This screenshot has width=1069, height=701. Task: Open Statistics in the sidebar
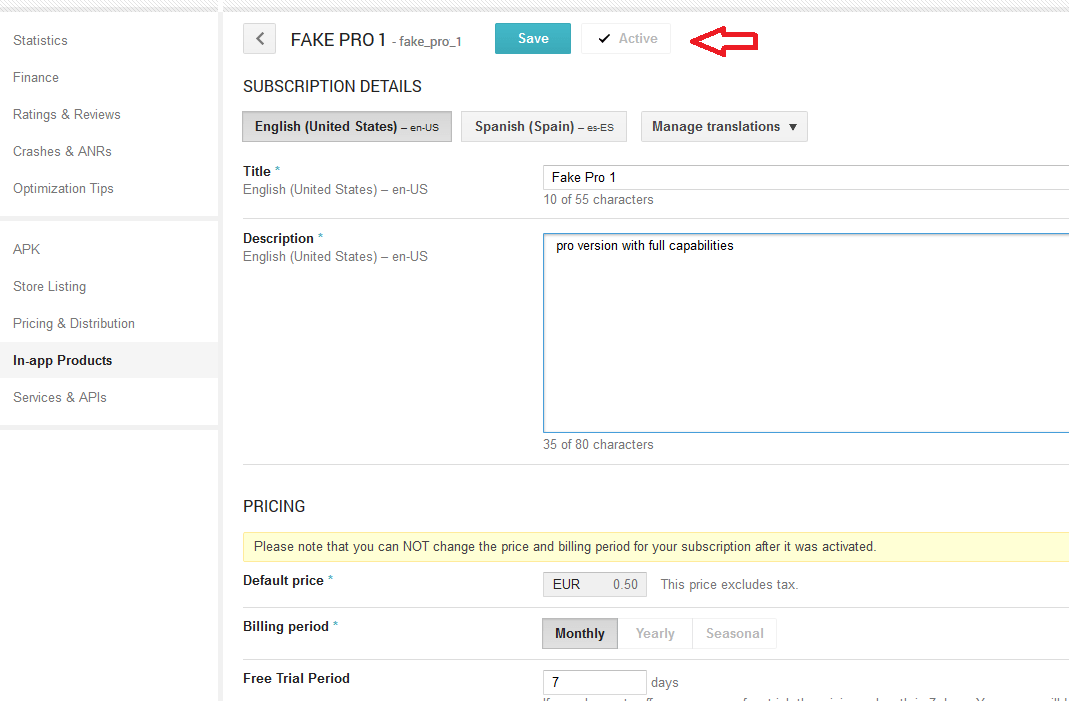pyautogui.click(x=40, y=40)
